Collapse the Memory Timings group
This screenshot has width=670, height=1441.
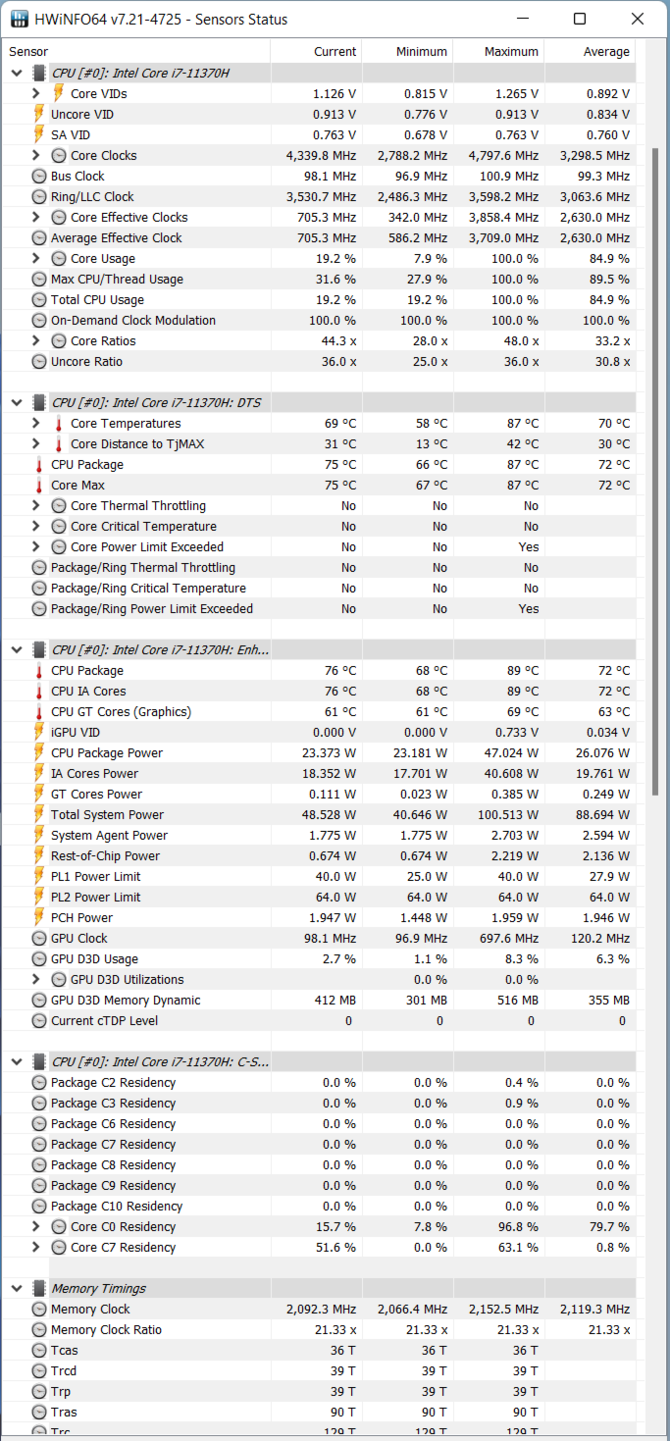tap(17, 1288)
